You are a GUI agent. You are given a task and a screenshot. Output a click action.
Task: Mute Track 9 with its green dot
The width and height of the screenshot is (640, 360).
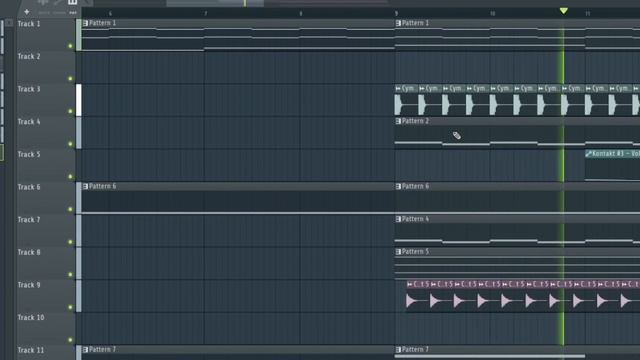[70, 307]
